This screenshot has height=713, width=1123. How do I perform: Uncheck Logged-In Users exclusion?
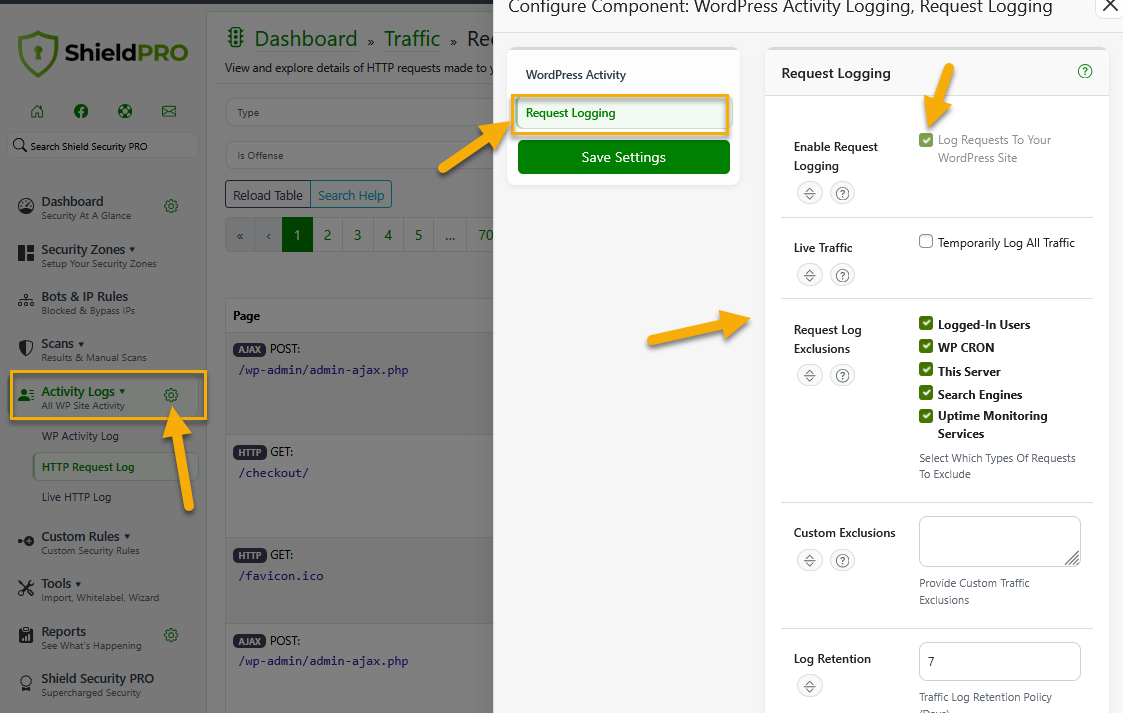[926, 324]
